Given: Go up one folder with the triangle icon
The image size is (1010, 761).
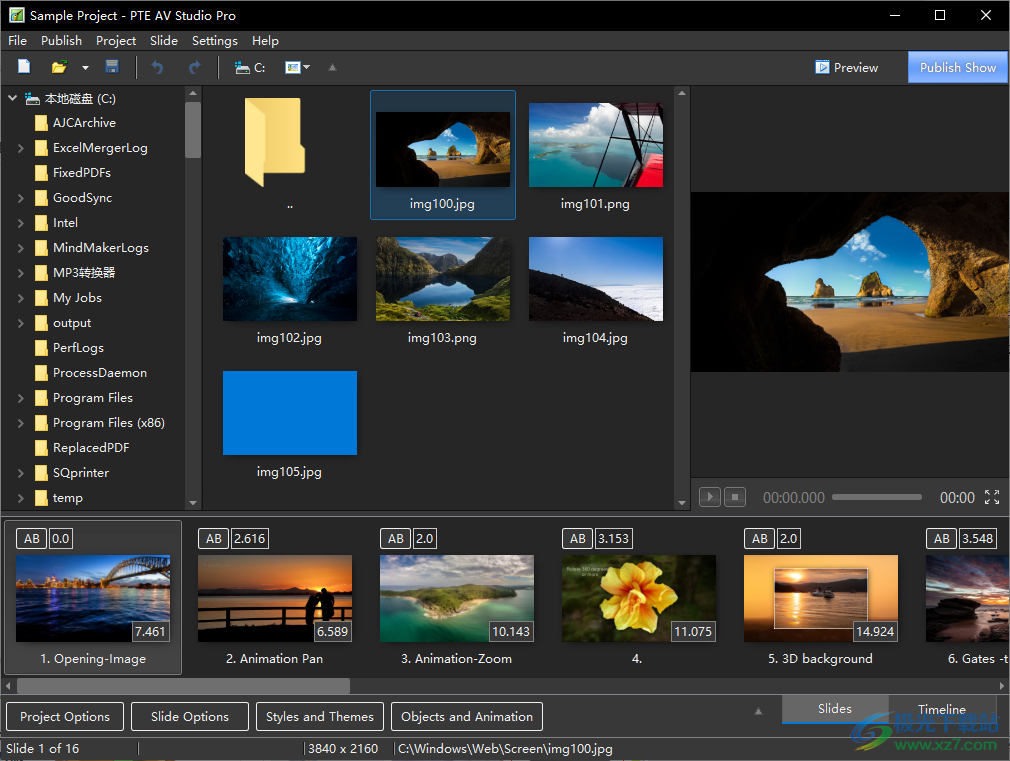Looking at the screenshot, I should 332,67.
